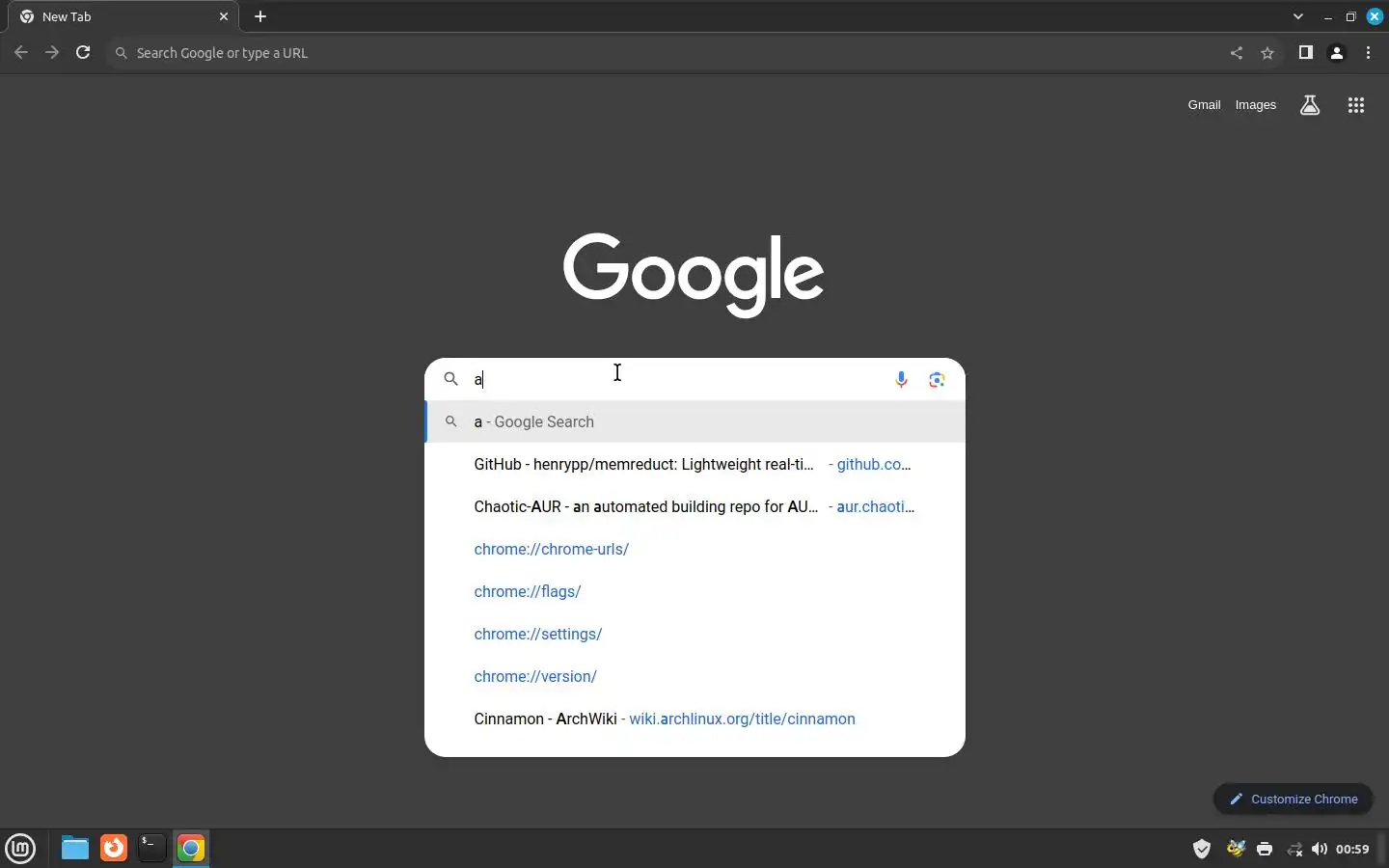
Task: Open the volume control tray icon
Action: pos(1320,849)
